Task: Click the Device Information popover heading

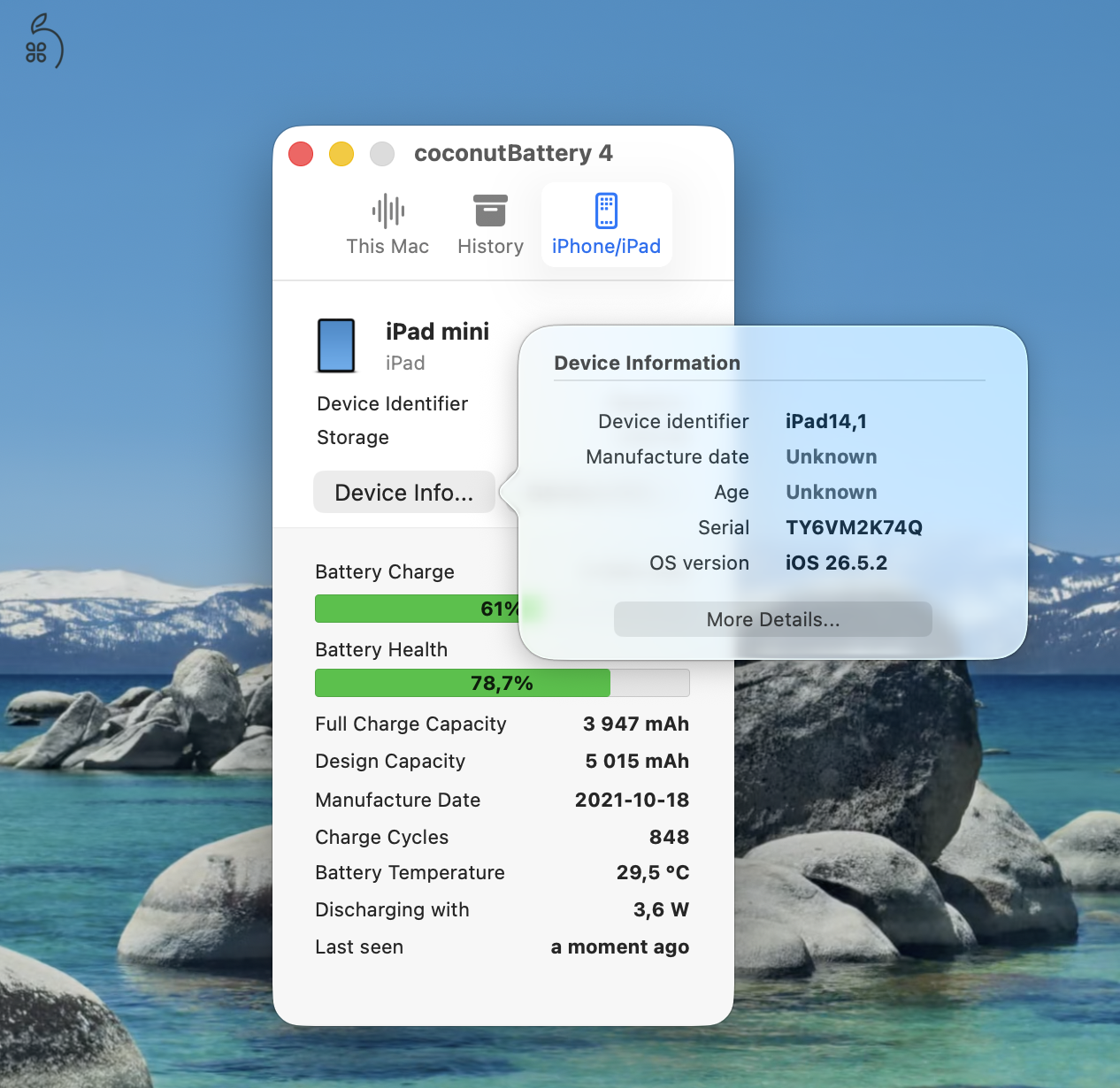Action: [648, 363]
